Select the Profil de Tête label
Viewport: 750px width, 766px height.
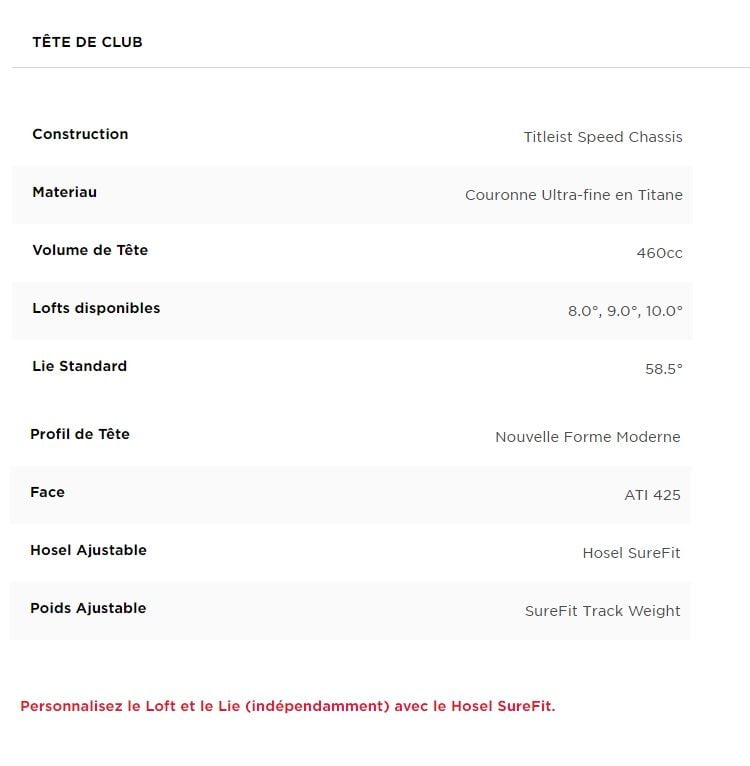click(80, 434)
